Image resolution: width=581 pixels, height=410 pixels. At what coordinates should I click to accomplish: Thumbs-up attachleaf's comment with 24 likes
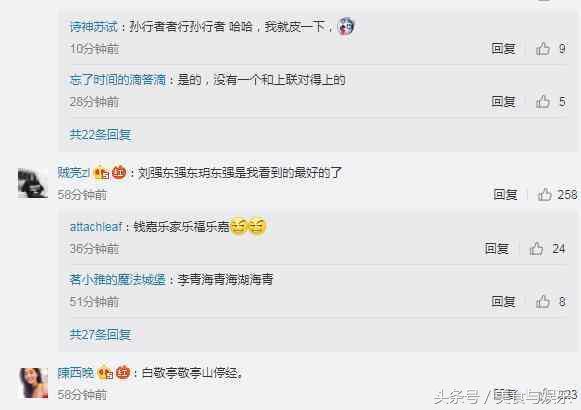536,248
